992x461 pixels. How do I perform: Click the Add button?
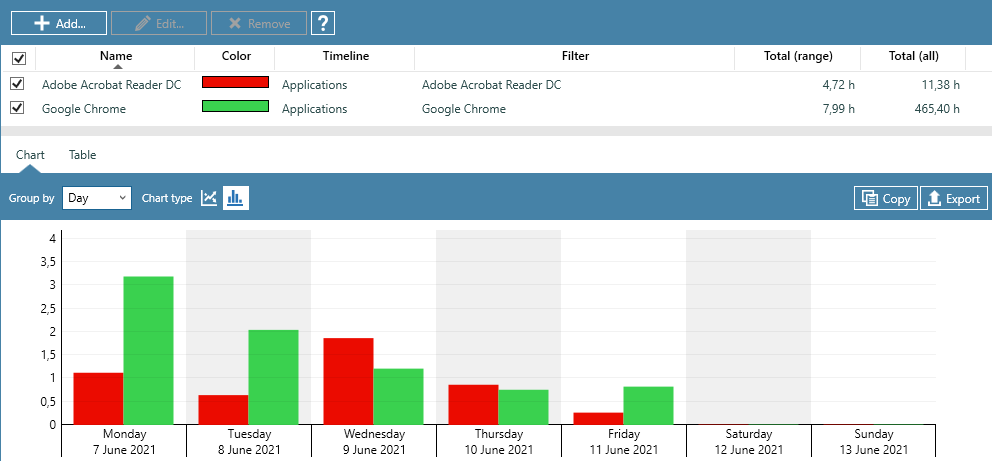pyautogui.click(x=59, y=23)
